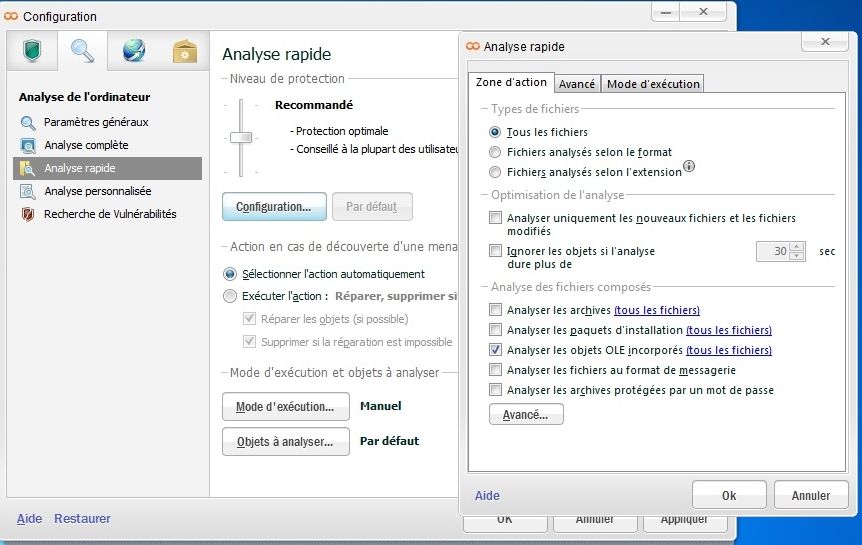Open the globe update settings tab icon
The width and height of the screenshot is (862, 545).
(134, 51)
